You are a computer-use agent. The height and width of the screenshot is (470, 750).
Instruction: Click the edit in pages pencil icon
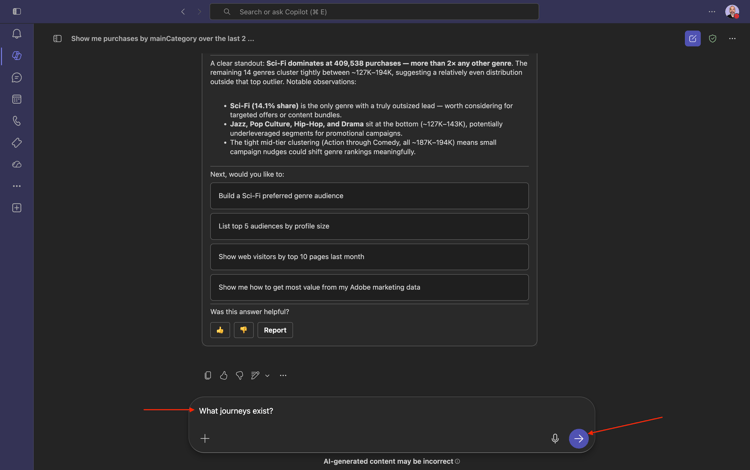click(255, 375)
